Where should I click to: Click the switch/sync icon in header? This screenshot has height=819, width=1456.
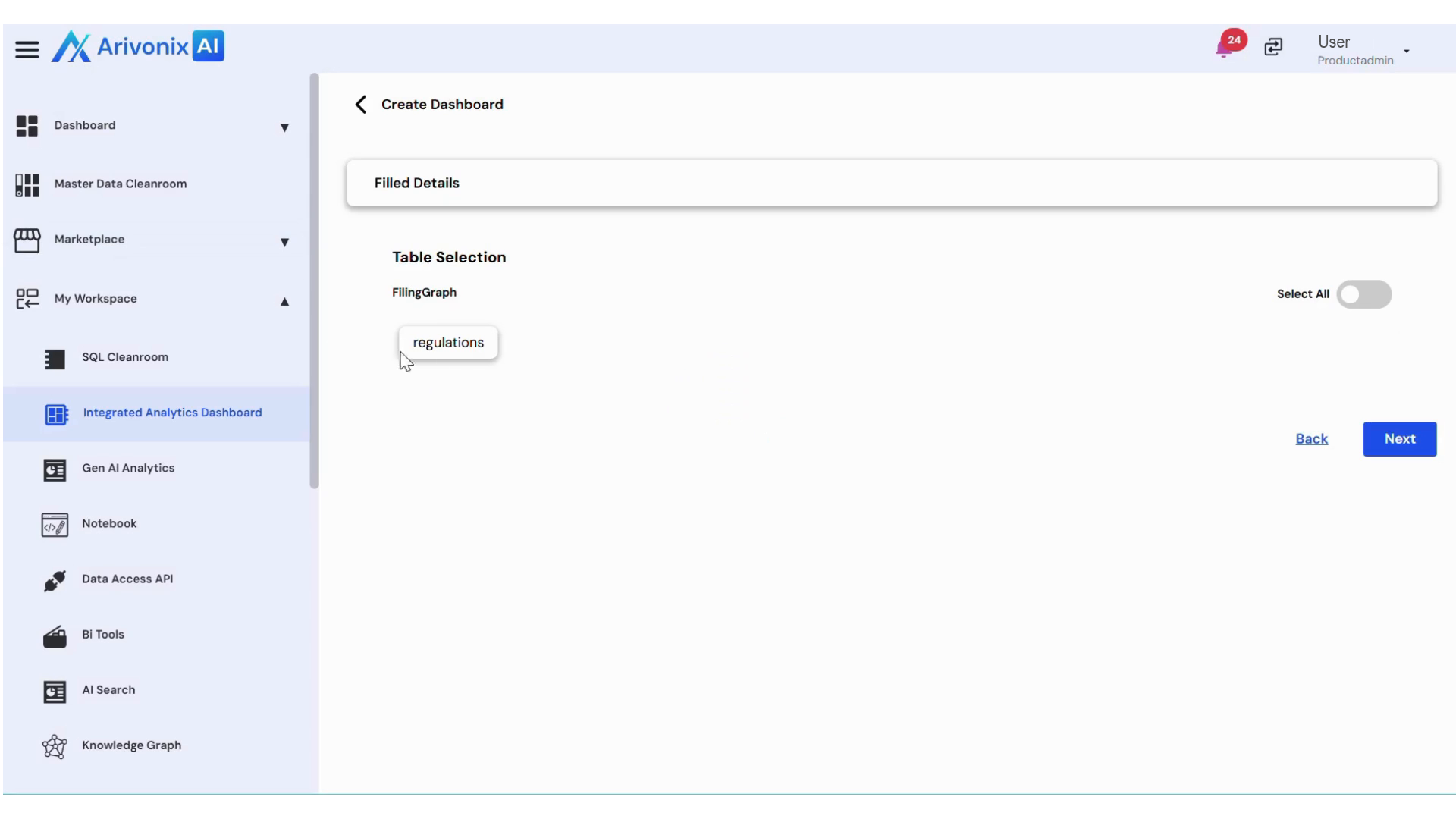[1273, 47]
